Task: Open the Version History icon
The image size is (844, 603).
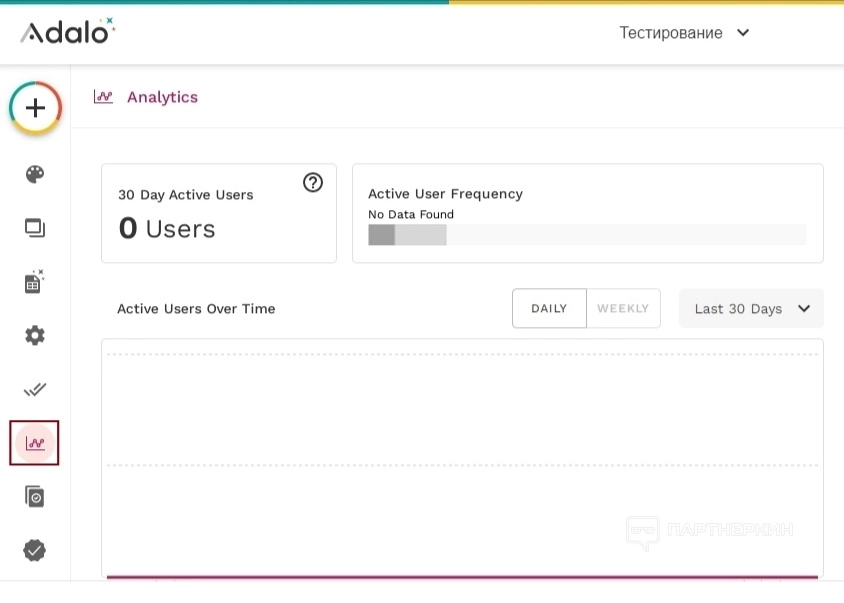Action: click(x=35, y=496)
